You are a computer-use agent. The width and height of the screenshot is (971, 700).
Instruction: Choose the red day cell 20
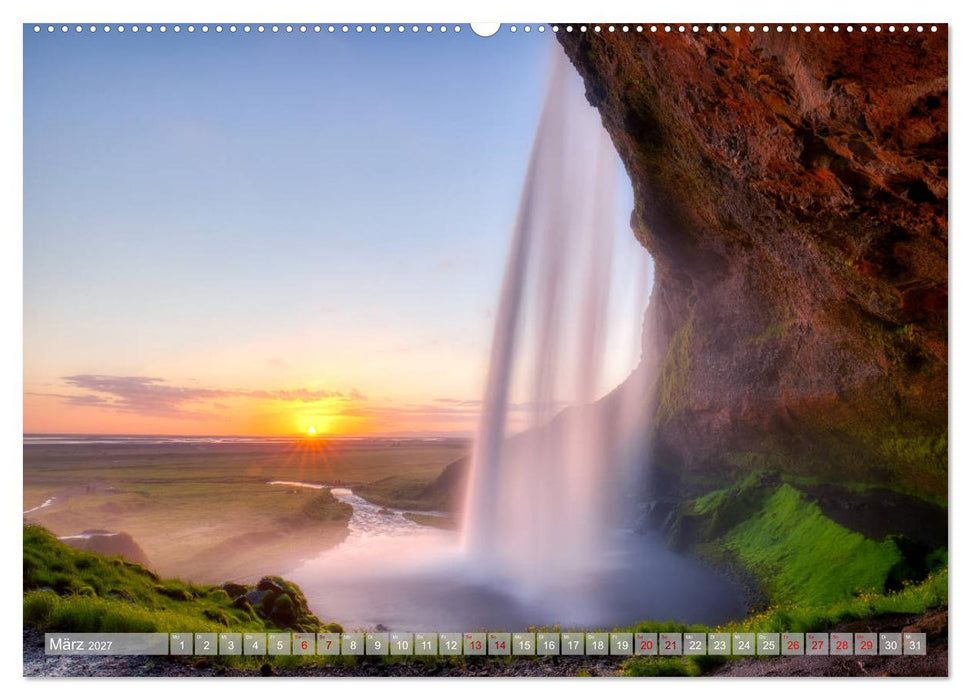[x=646, y=644]
